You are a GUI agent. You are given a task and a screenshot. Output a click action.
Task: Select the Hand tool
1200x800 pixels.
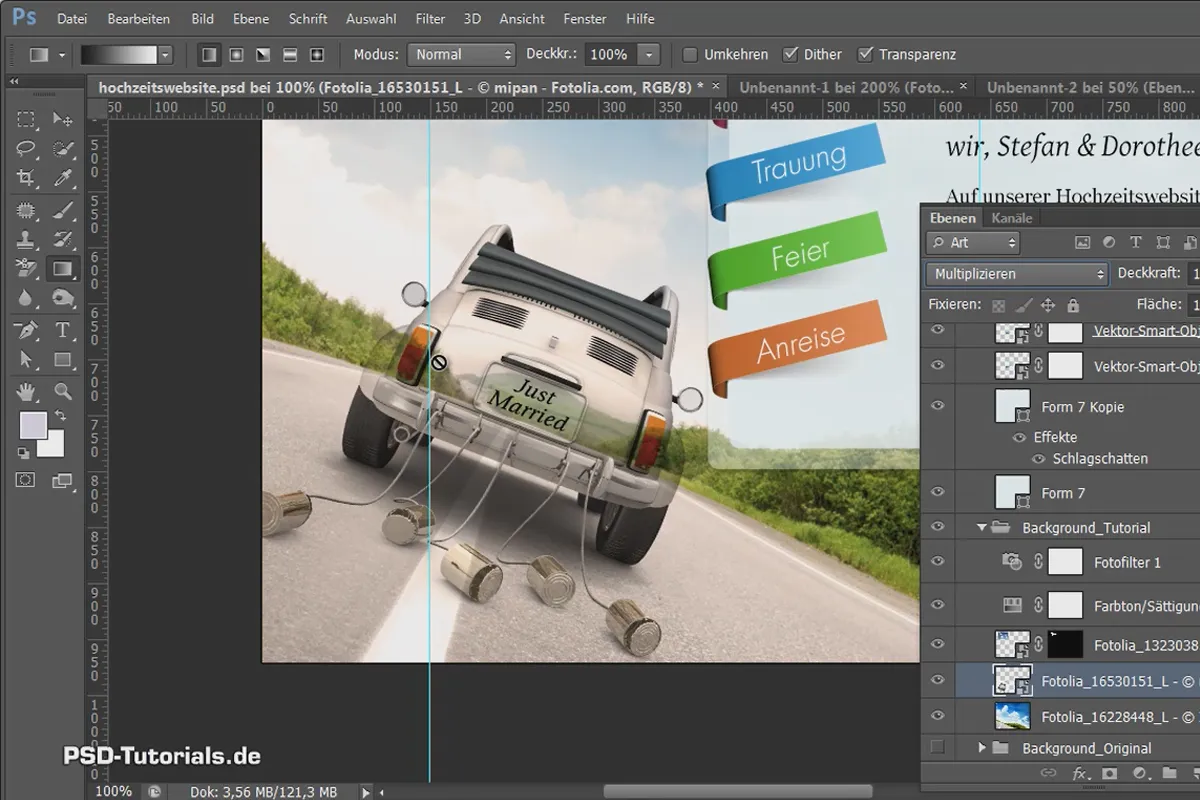tap(27, 391)
